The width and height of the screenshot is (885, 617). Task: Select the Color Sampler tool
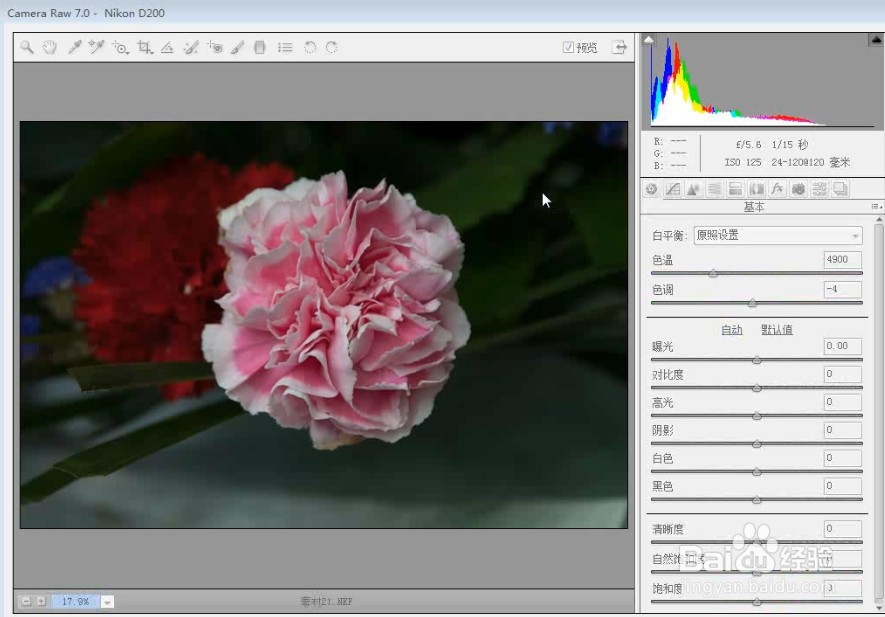tap(96, 47)
